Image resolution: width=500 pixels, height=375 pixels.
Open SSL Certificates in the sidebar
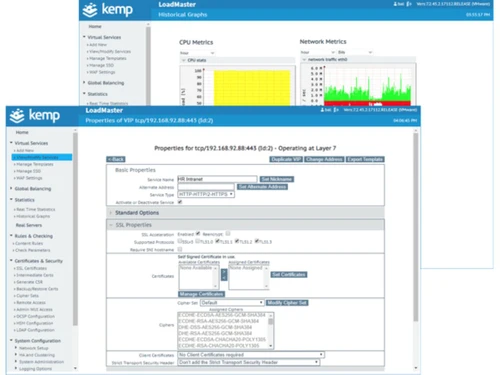tap(30, 268)
